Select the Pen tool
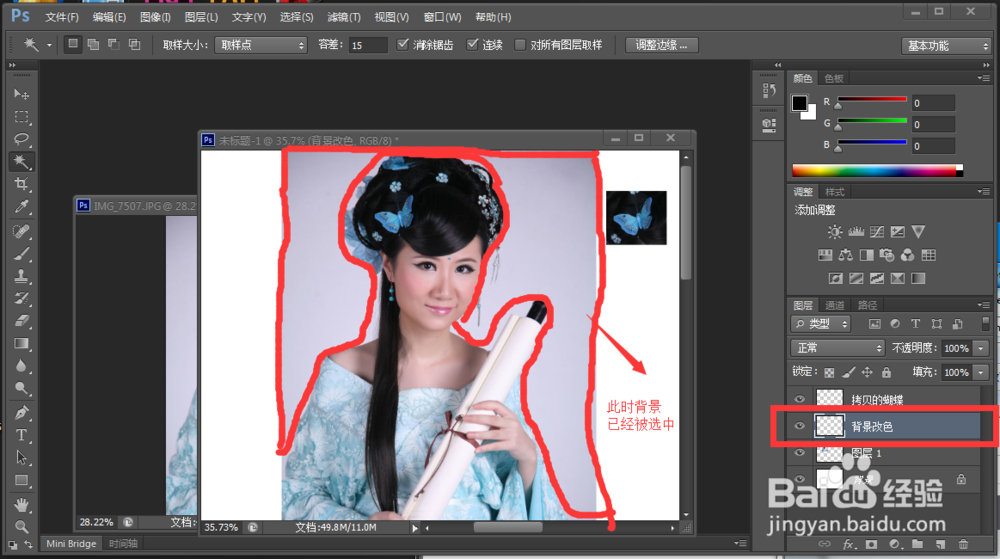The height and width of the screenshot is (559, 1000). pyautogui.click(x=21, y=412)
